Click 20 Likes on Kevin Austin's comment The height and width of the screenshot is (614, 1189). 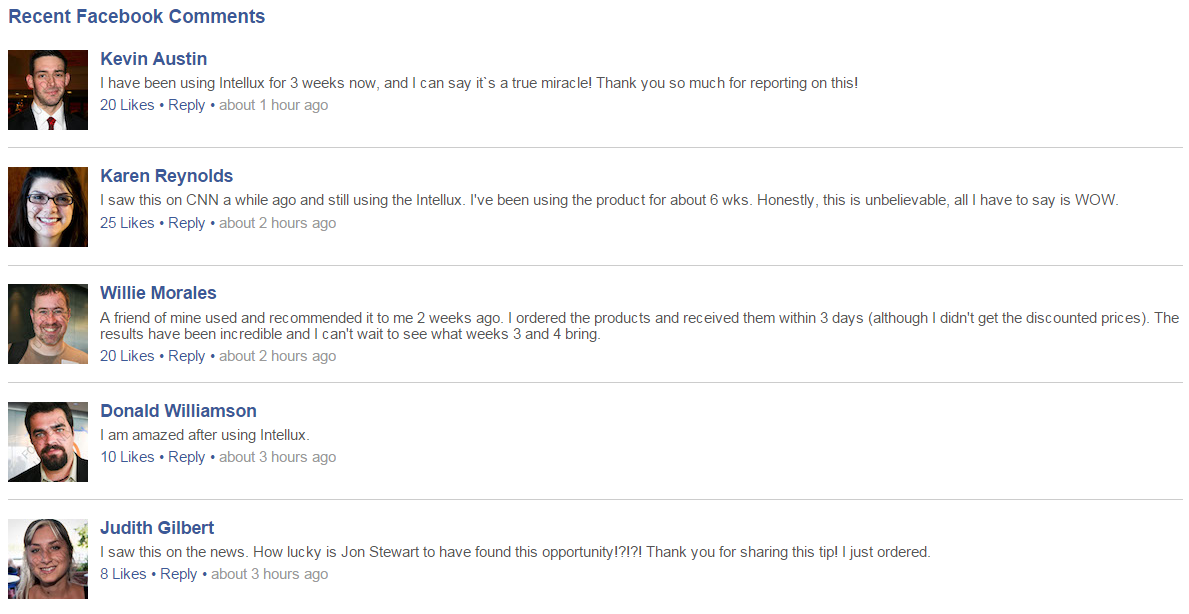point(127,105)
